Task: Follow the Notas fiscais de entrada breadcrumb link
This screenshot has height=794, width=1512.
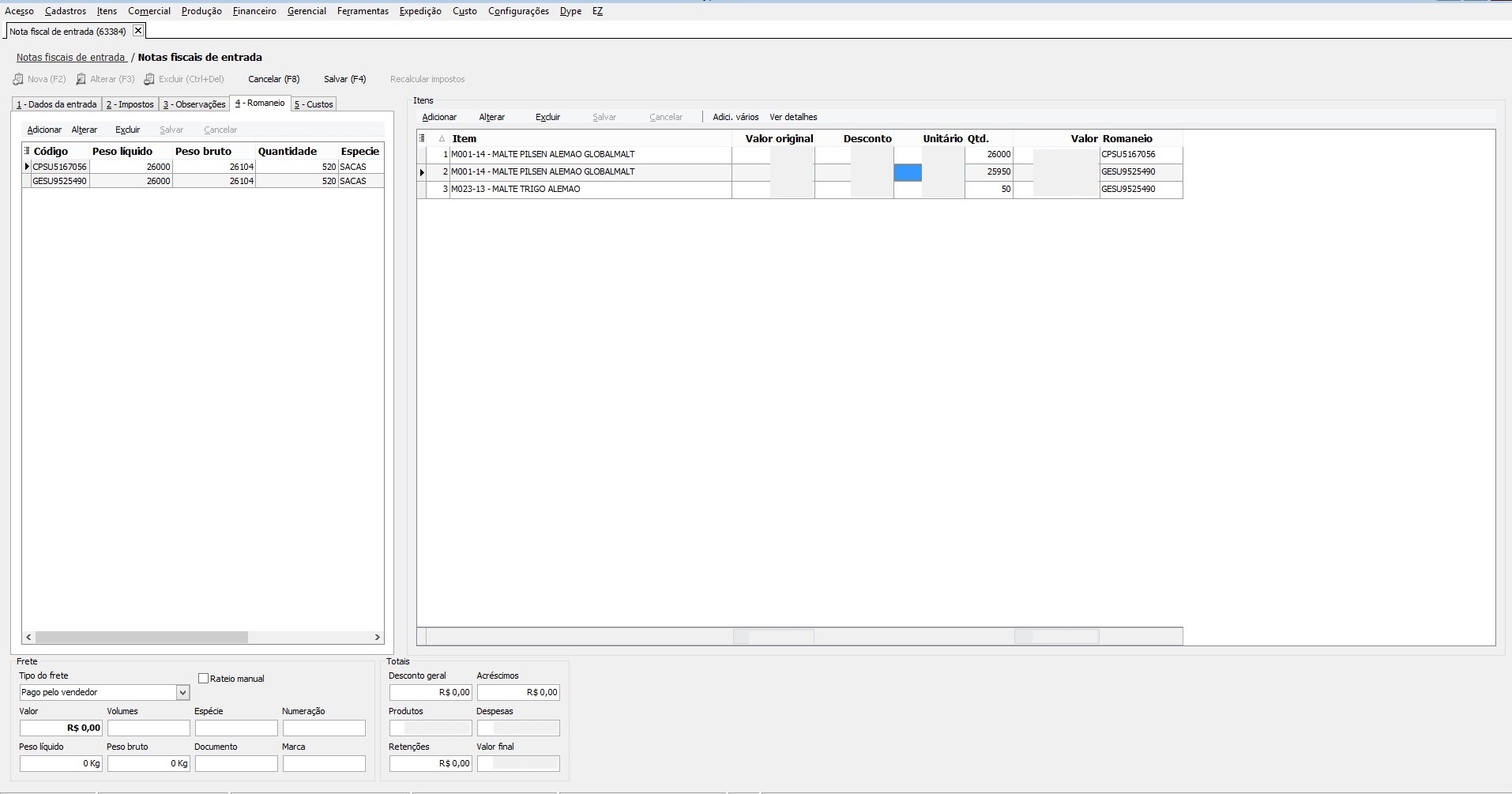Action: (x=71, y=57)
